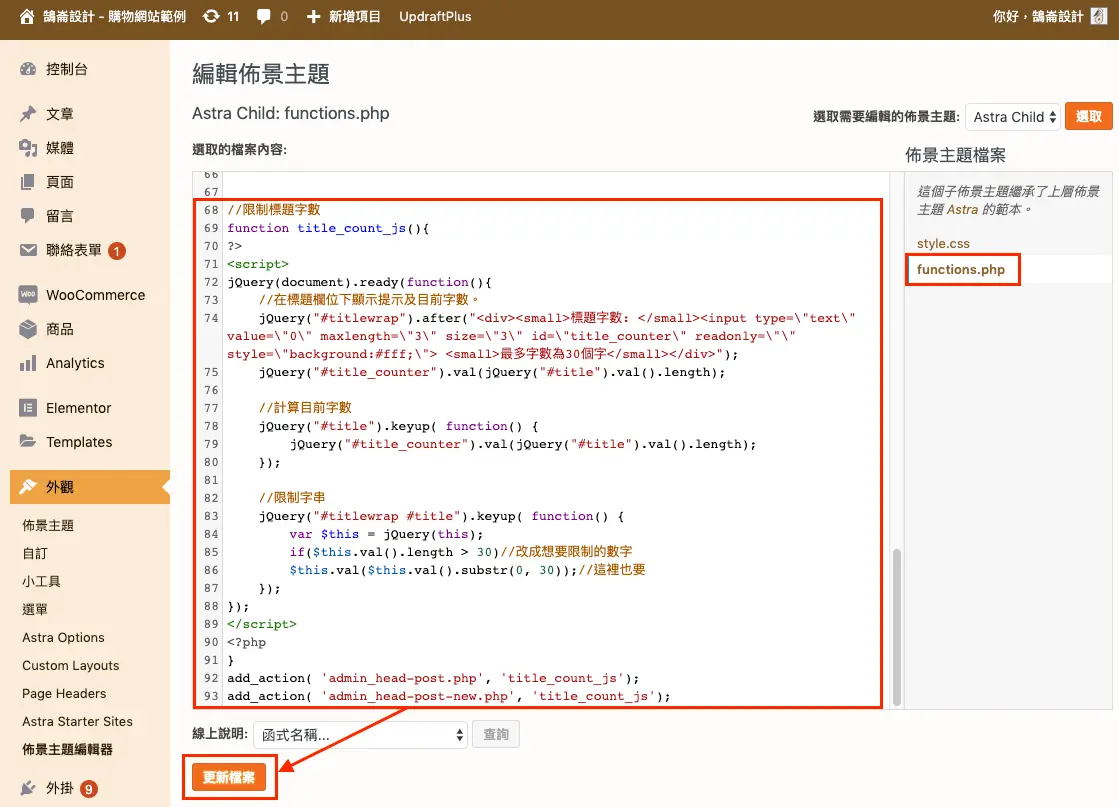Click line number 84 in the editor gutter
The image size is (1119, 807).
[211, 534]
